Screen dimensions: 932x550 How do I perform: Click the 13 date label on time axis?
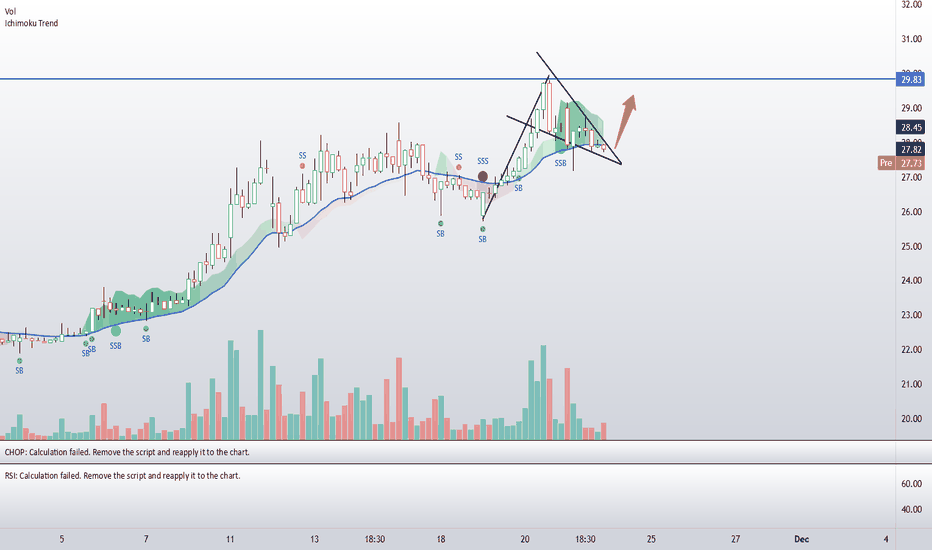pyautogui.click(x=314, y=539)
